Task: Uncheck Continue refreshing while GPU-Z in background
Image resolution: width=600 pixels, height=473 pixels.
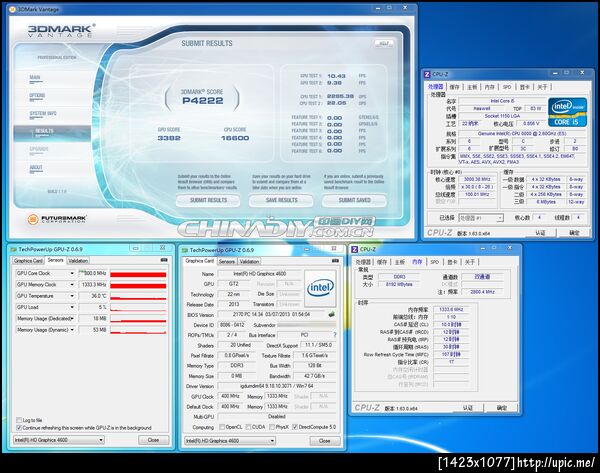Action: point(19,427)
